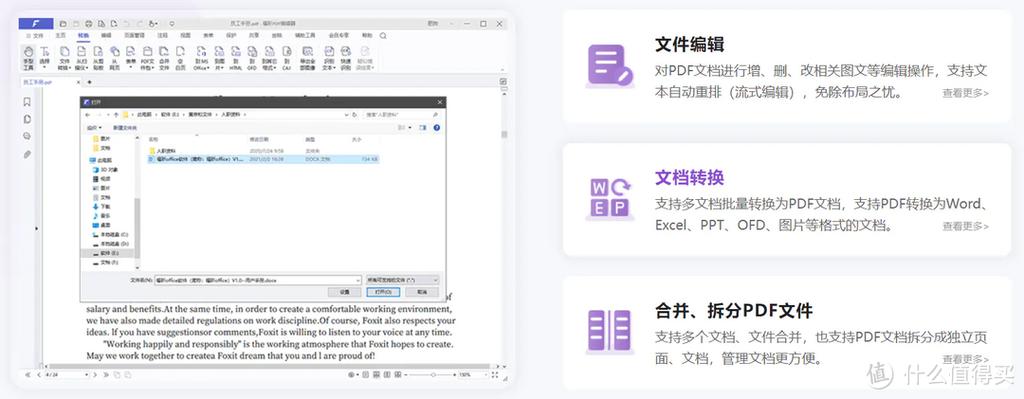This screenshot has width=1024, height=399.
Task: Click the 到OFD export tool
Action: pos(252,58)
